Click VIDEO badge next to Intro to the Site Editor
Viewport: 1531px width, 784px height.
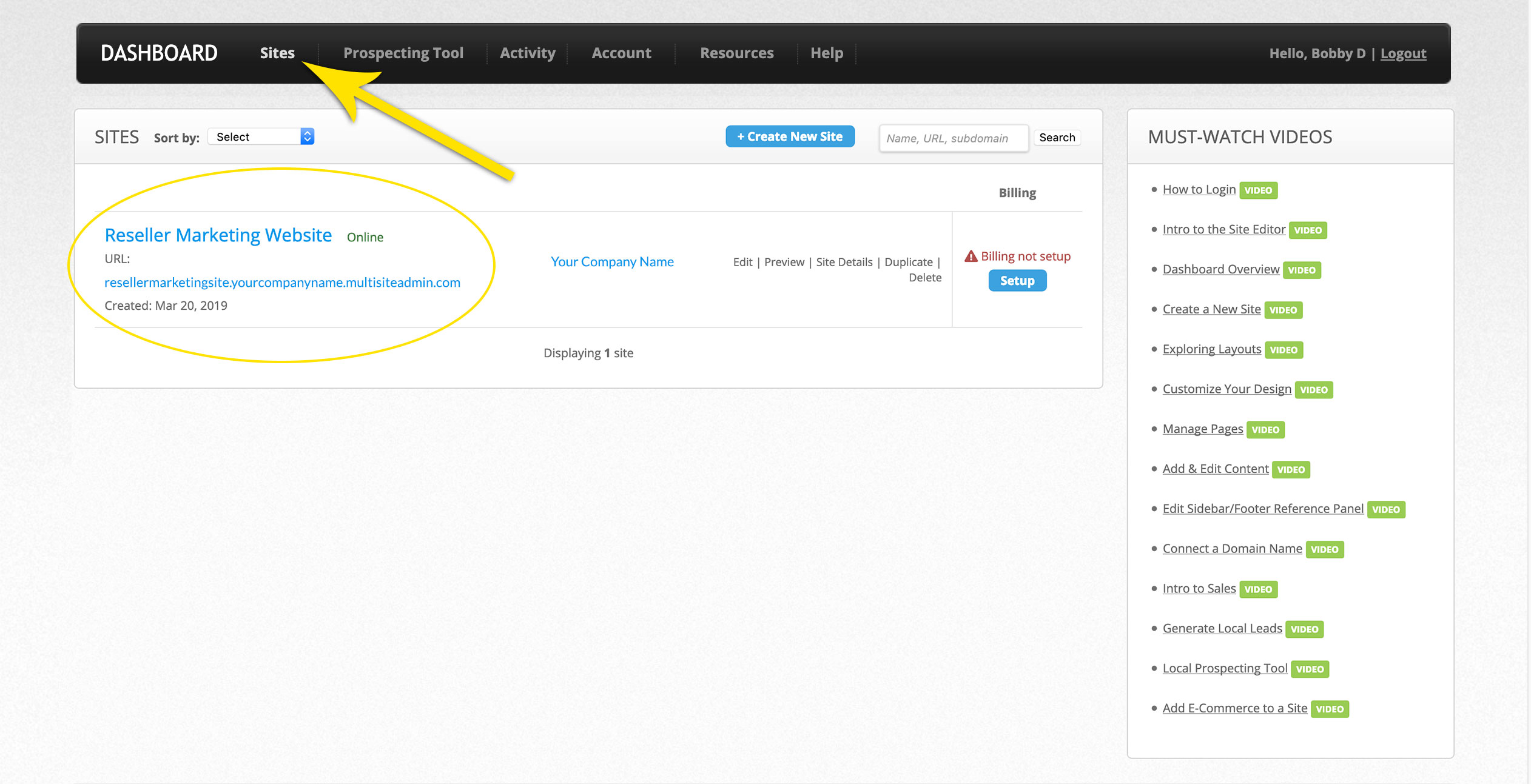tap(1308, 230)
